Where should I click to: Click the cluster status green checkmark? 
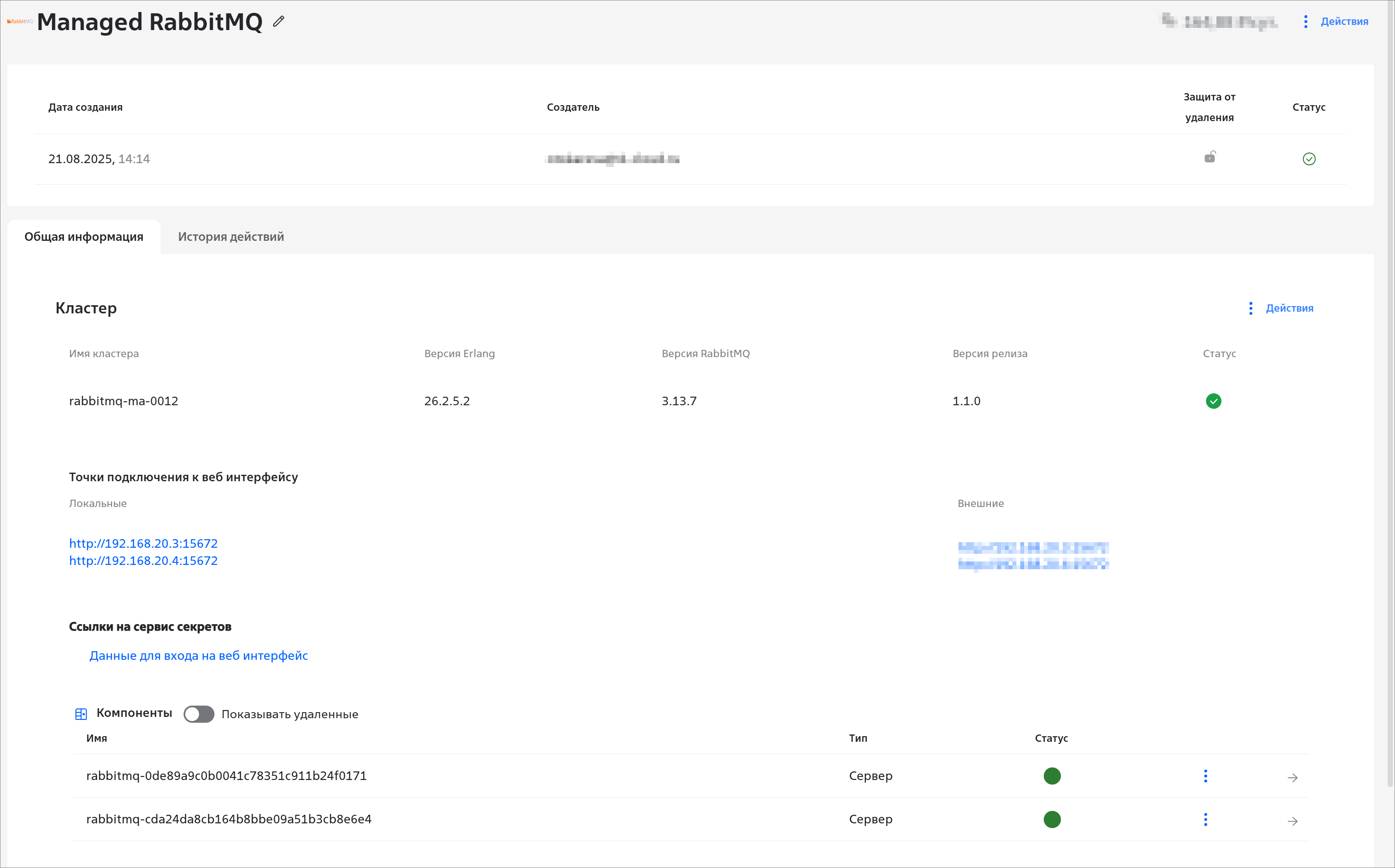point(1213,401)
